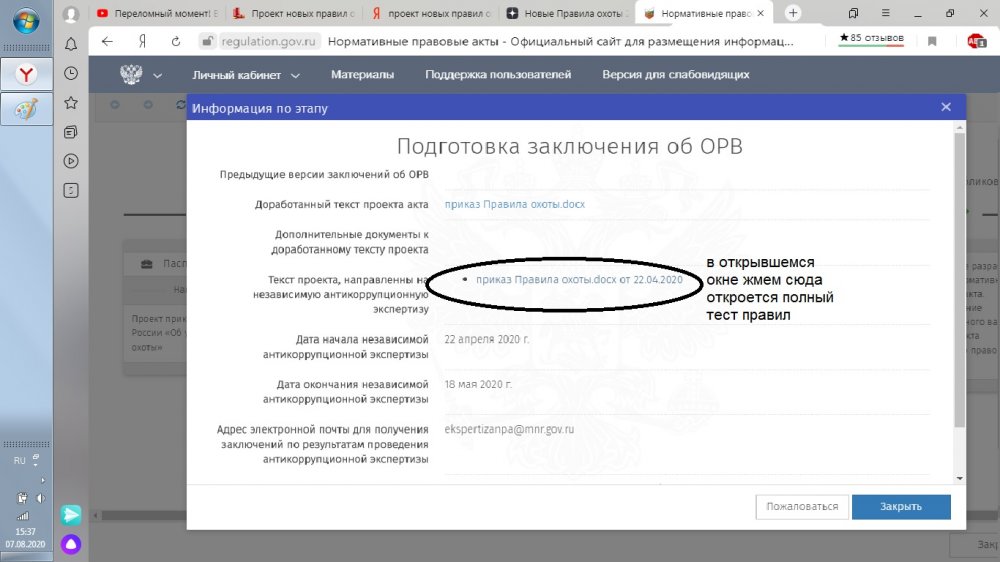The image size is (1000, 562).
Task: Open the Материалы menu item
Action: [362, 75]
